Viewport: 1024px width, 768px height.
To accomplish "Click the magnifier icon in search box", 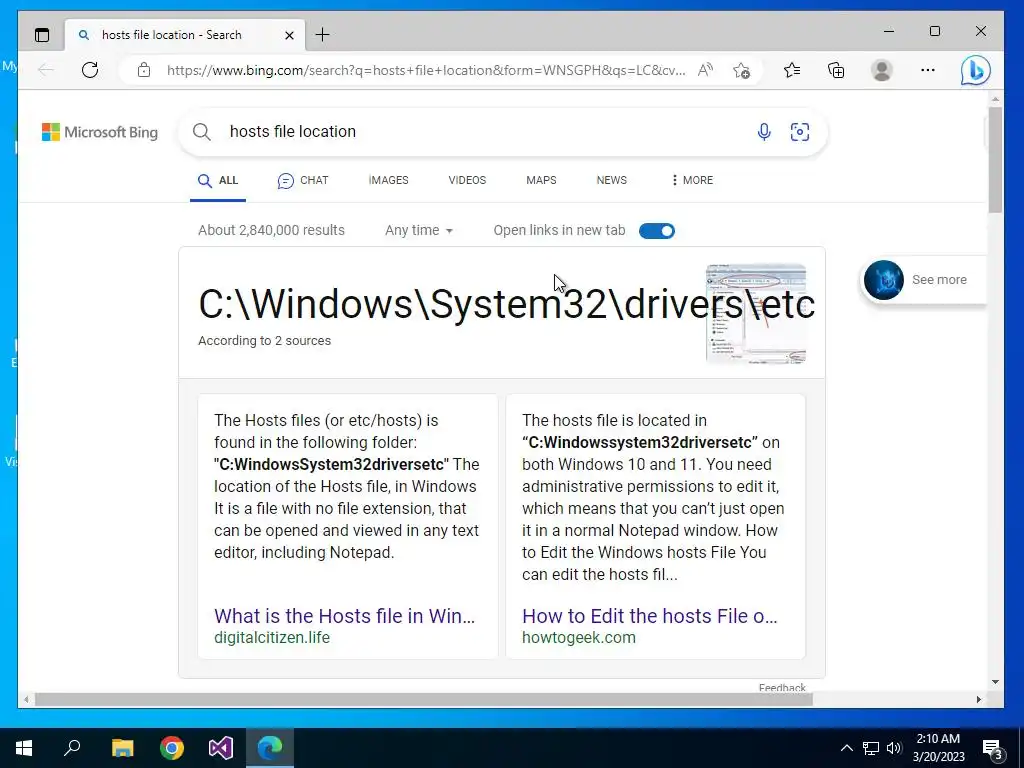I will [202, 132].
